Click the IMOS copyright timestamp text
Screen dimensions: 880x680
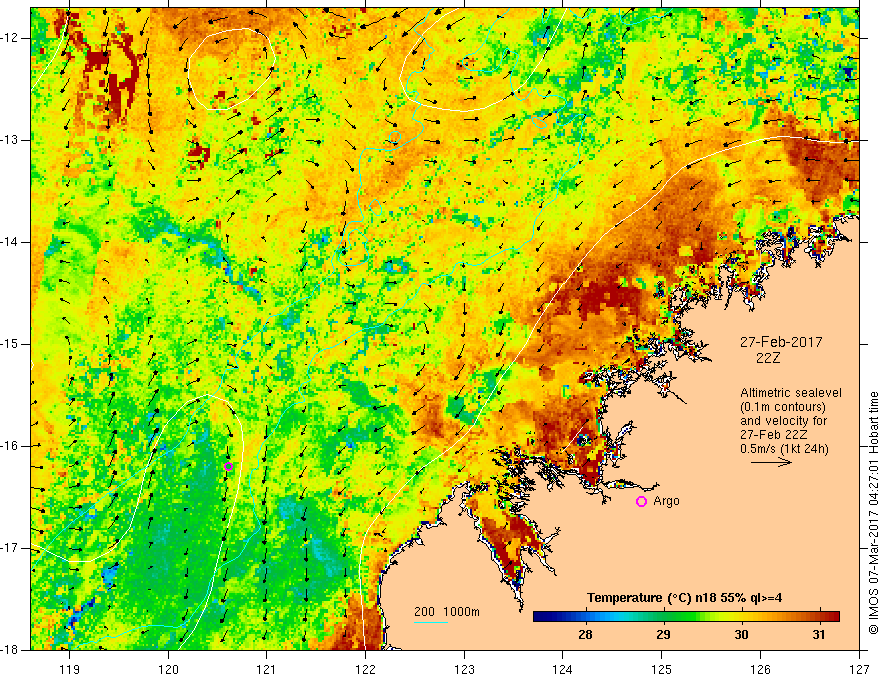(873, 513)
